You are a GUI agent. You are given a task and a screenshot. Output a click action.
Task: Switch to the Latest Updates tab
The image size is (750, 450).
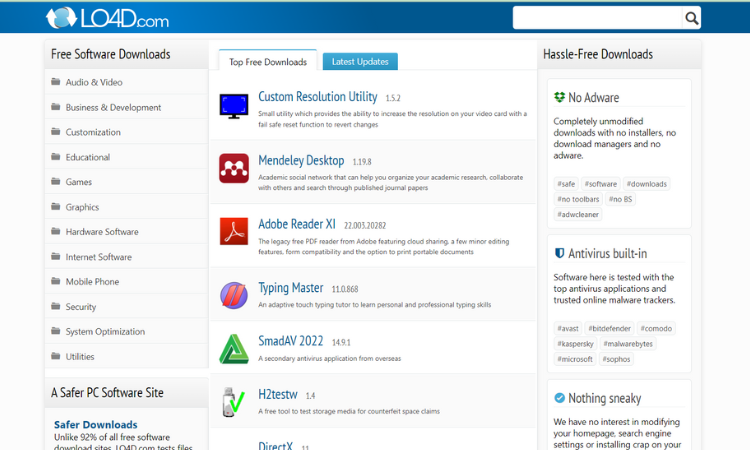(360, 62)
